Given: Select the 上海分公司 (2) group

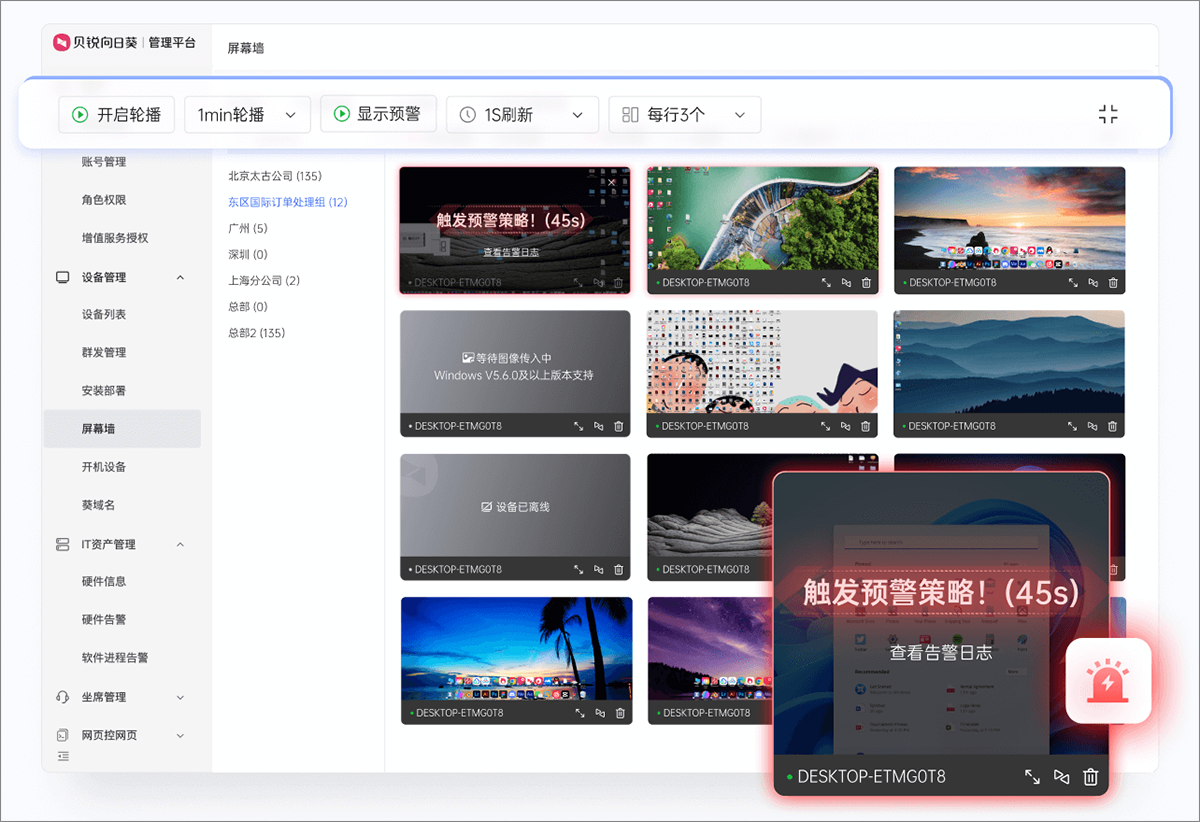Looking at the screenshot, I should click(264, 280).
